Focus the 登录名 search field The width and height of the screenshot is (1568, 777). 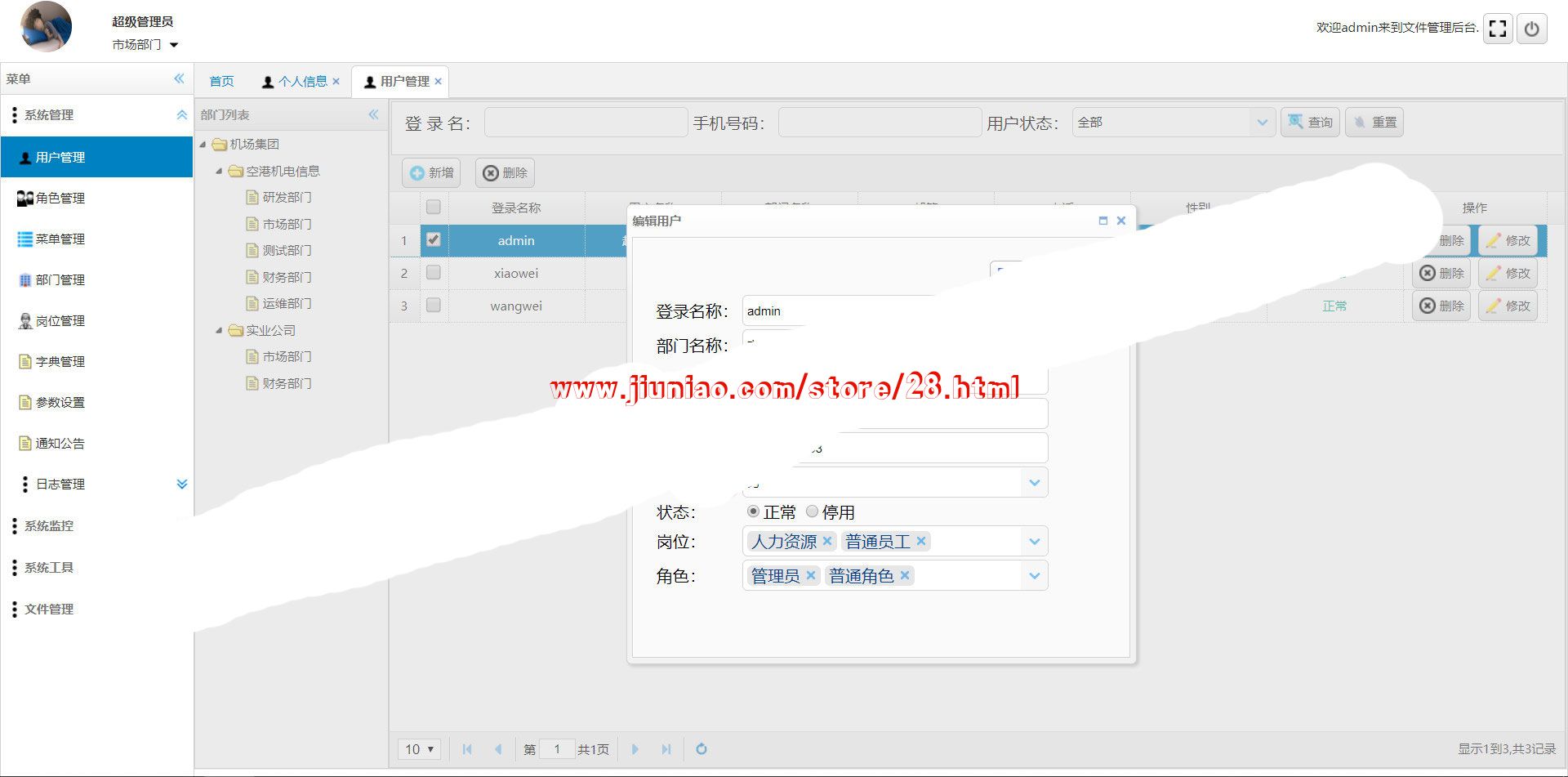[586, 123]
